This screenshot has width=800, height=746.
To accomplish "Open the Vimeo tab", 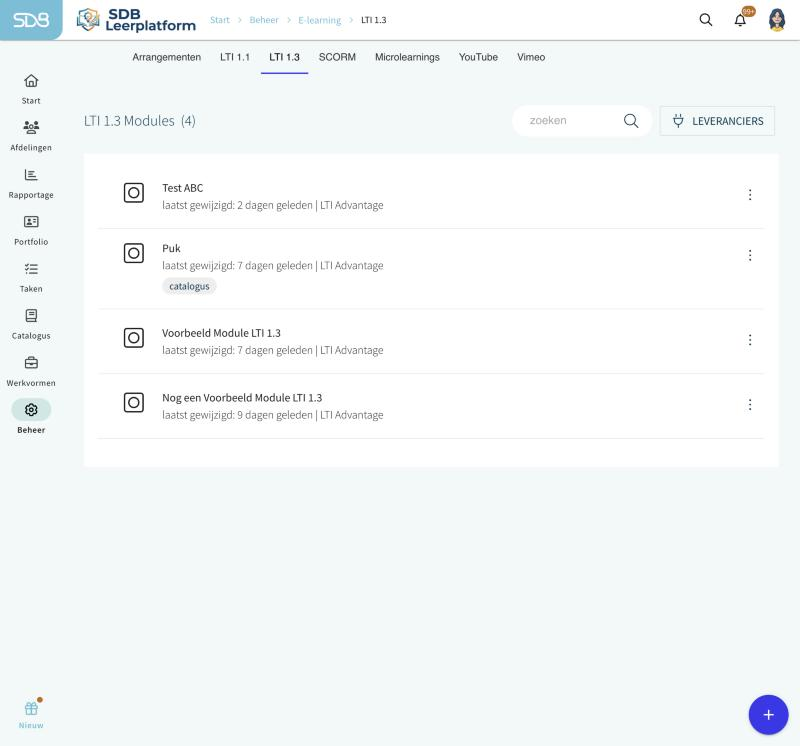I will click(x=531, y=57).
